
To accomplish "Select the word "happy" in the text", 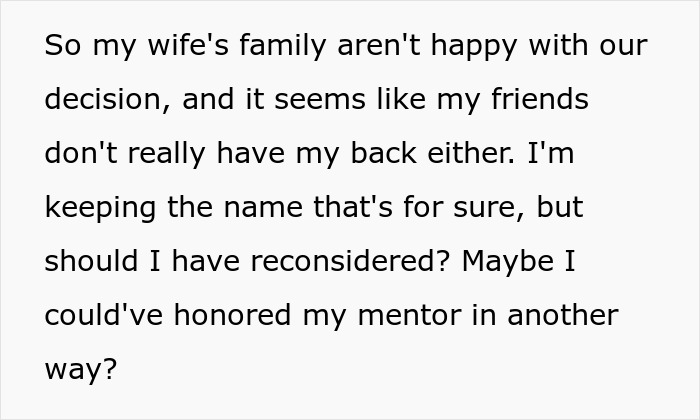I will click(474, 46).
